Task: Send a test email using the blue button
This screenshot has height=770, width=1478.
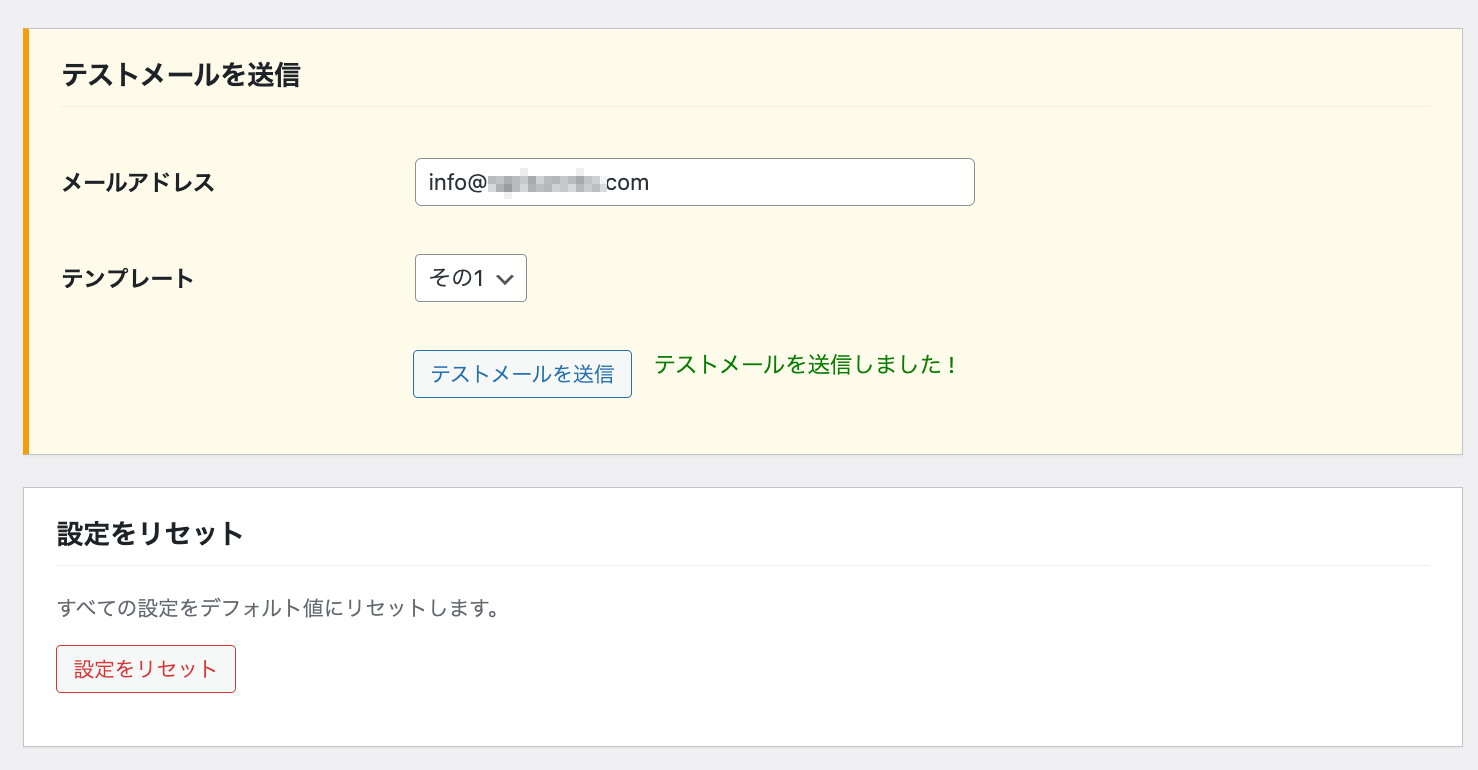Action: pyautogui.click(x=522, y=374)
